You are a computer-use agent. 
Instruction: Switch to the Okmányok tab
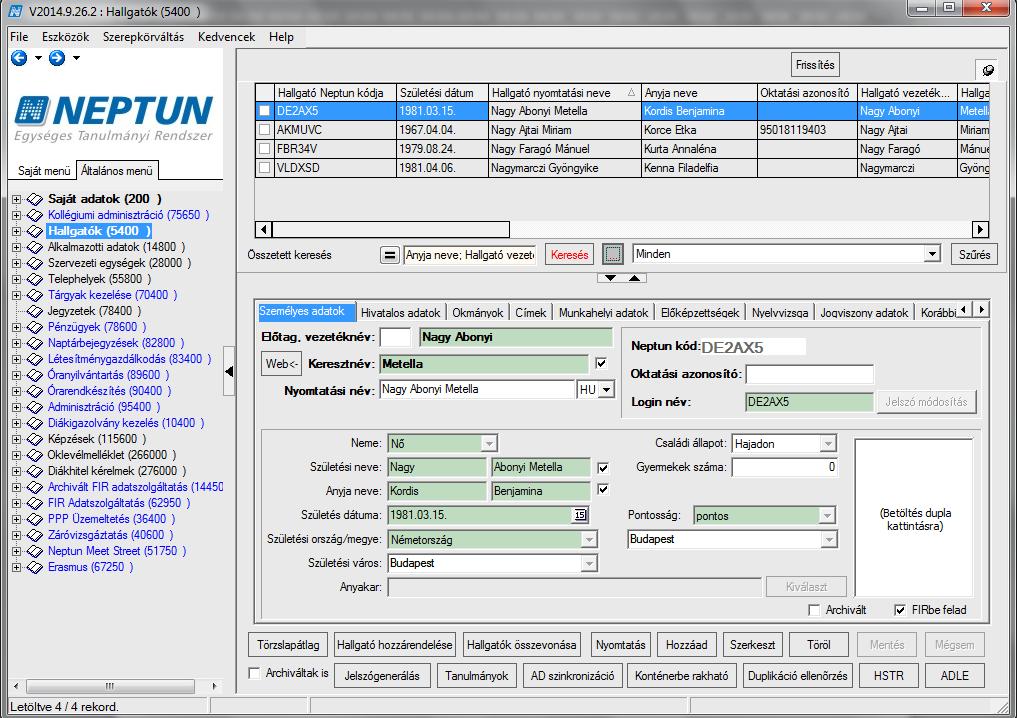(477, 313)
